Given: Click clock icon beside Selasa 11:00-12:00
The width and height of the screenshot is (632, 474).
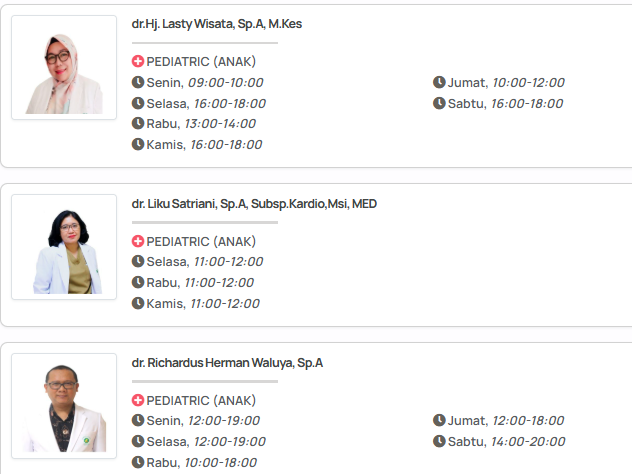Looking at the screenshot, I should 138,261.
